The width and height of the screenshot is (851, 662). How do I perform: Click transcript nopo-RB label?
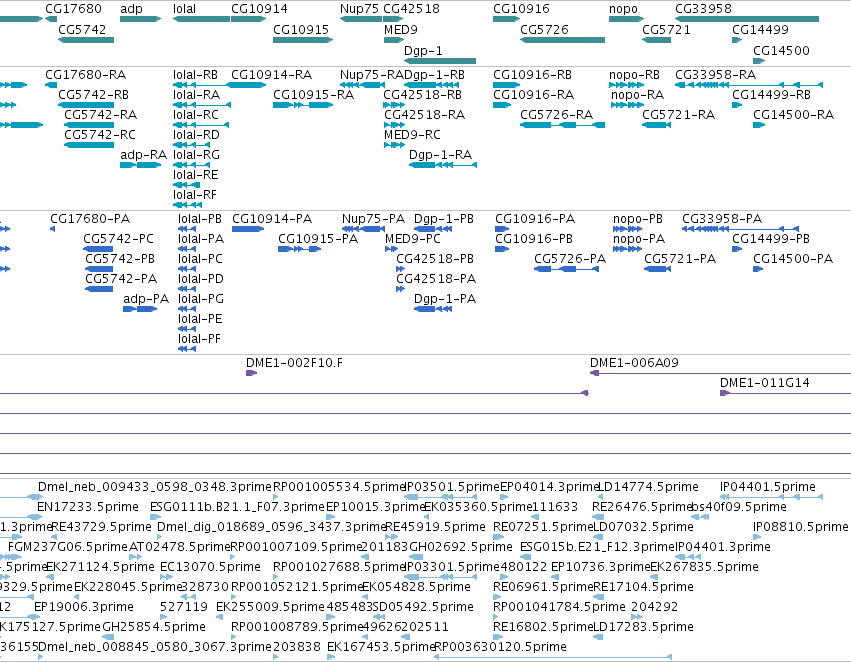(634, 74)
